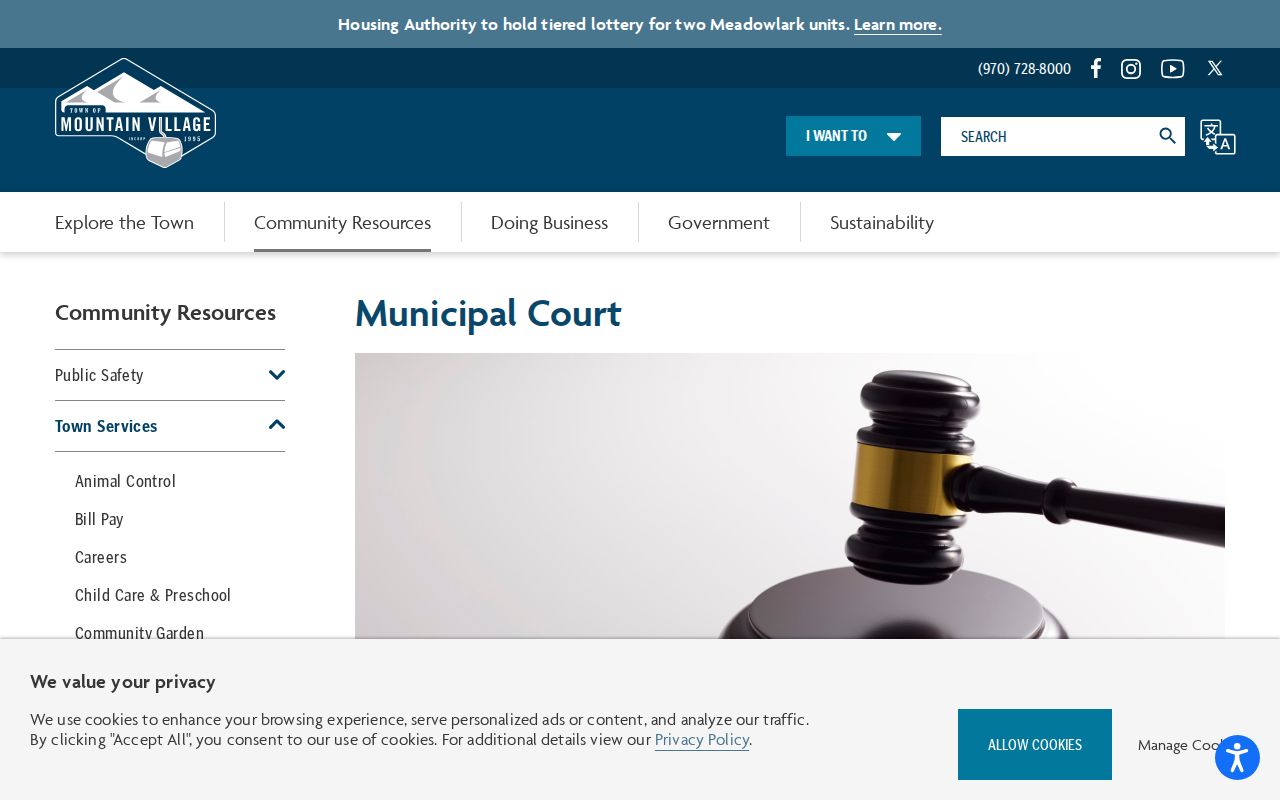The width and height of the screenshot is (1280, 800).
Task: Open Animal Control in sidebar
Action: [x=125, y=481]
